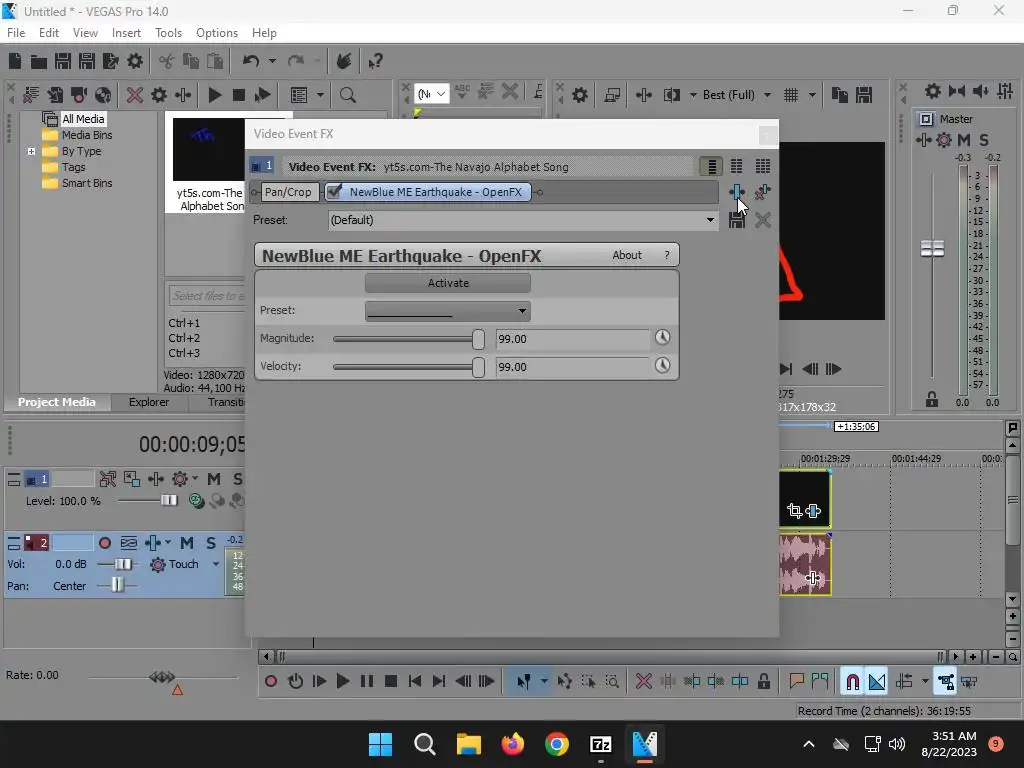1024x768 pixels.
Task: Play the timeline from the transport bar
Action: coord(342,682)
